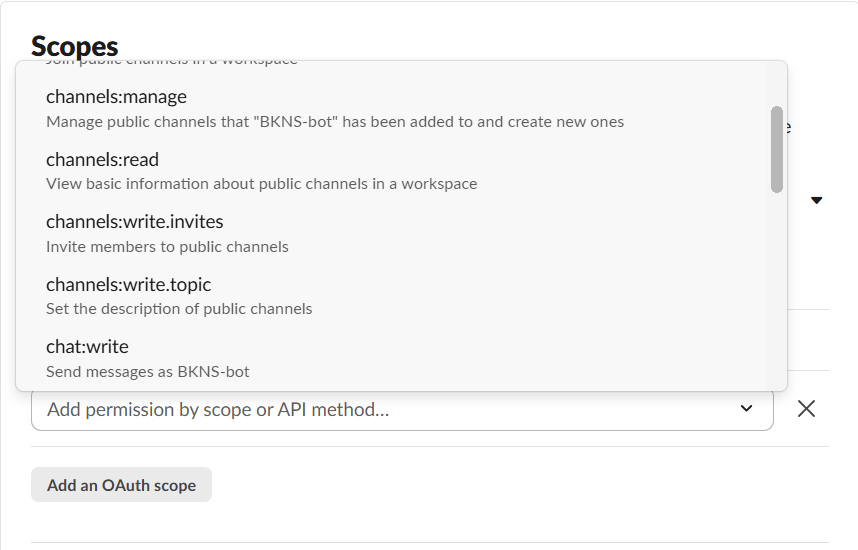Click 'View basic information about public channels' text
Viewport: 858px width, 550px height.
(x=262, y=184)
